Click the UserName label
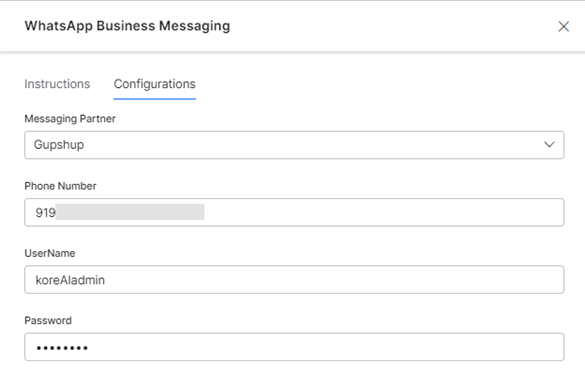Image resolution: width=585 pixels, height=381 pixels. (50, 253)
